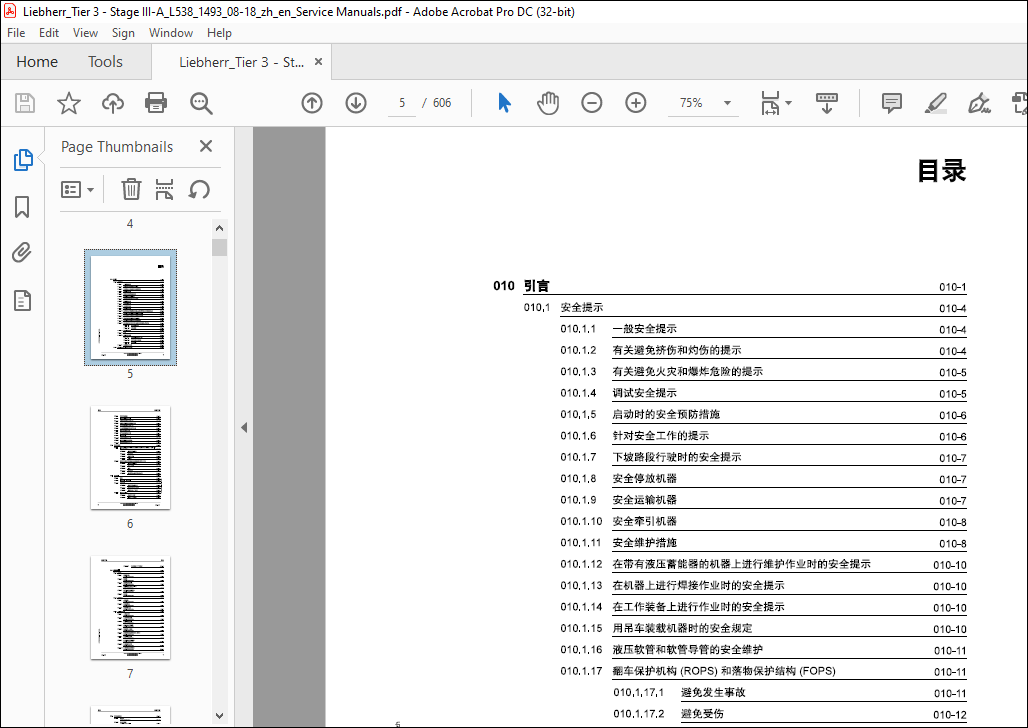Open the fit page options dropdown arrow
The height and width of the screenshot is (728, 1028).
click(789, 103)
